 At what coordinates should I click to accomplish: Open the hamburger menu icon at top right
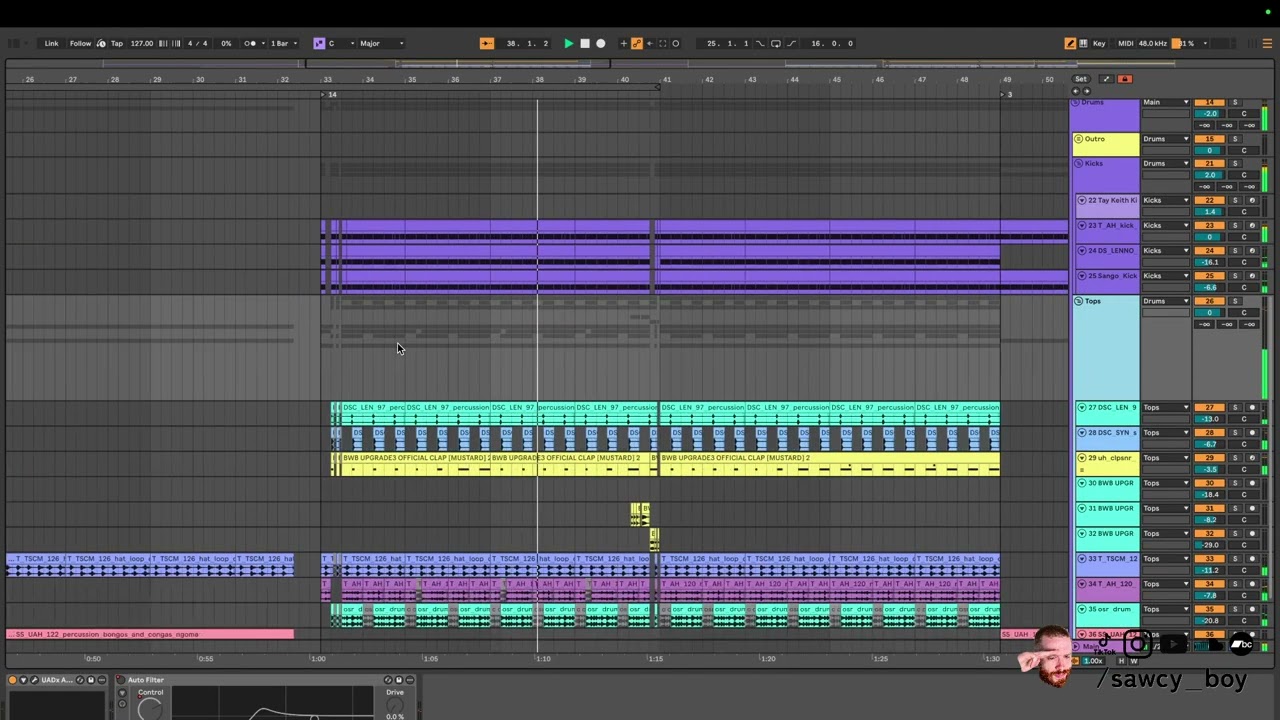pos(1267,43)
